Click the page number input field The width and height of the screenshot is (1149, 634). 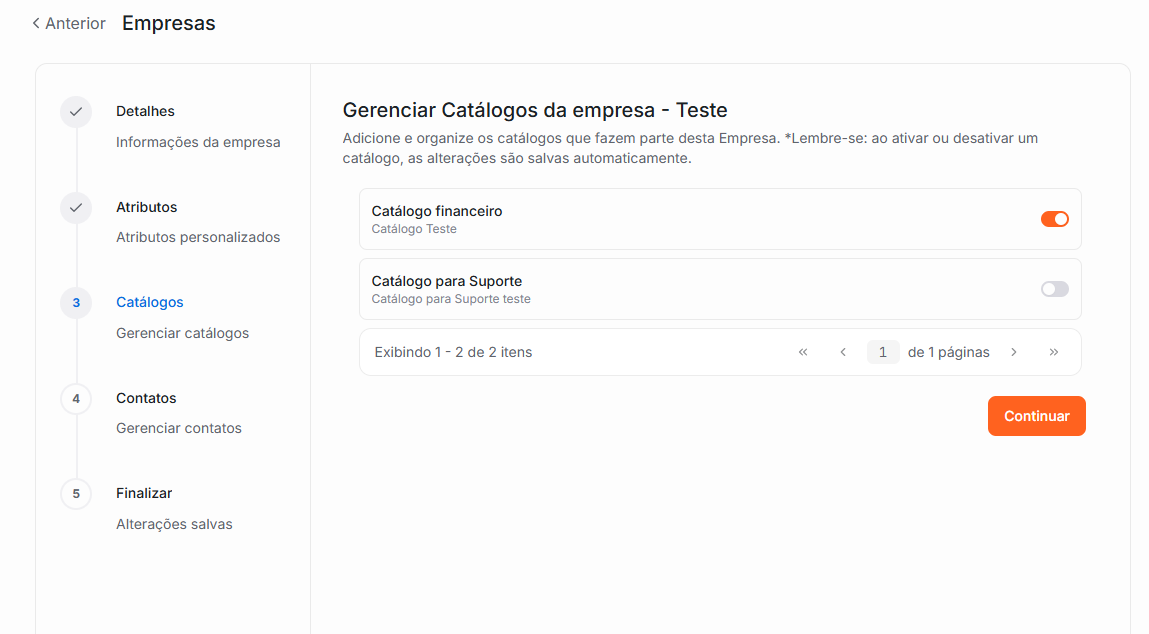pyautogui.click(x=882, y=353)
